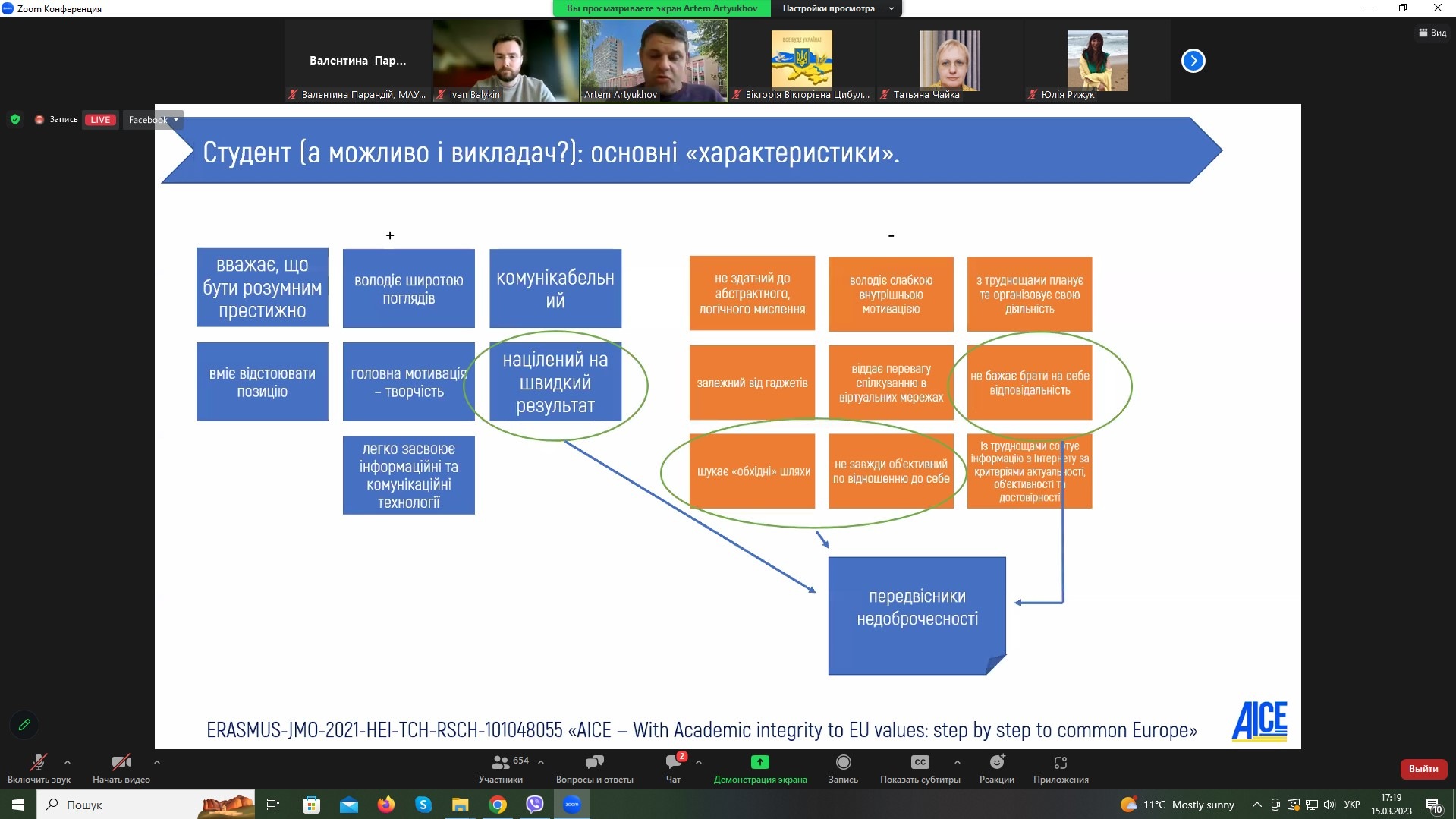Open the Participants panel icon
1456x819 pixels.
click(500, 763)
